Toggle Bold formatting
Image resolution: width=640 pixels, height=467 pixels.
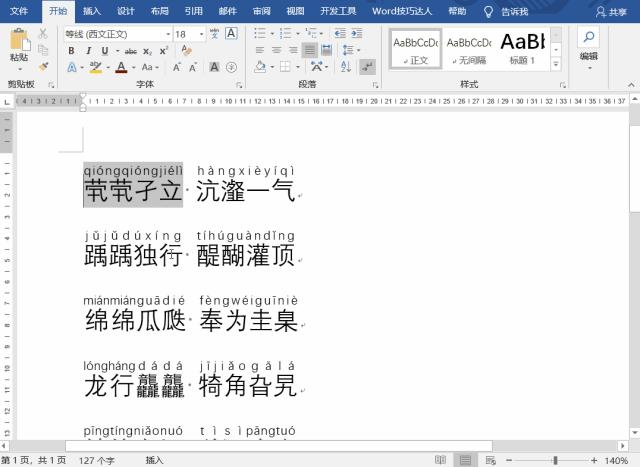(x=71, y=51)
